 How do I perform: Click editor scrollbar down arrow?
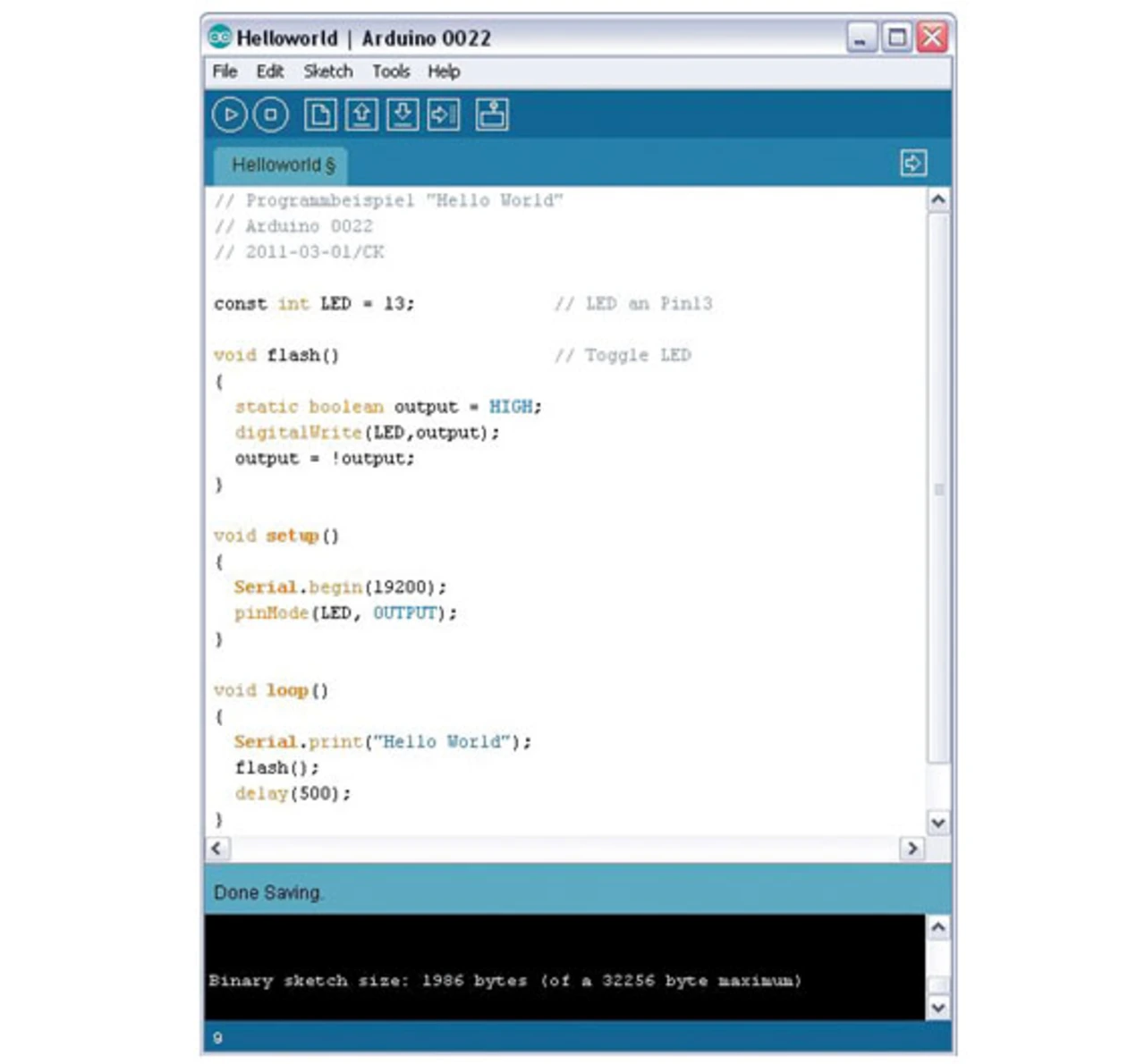(x=938, y=823)
